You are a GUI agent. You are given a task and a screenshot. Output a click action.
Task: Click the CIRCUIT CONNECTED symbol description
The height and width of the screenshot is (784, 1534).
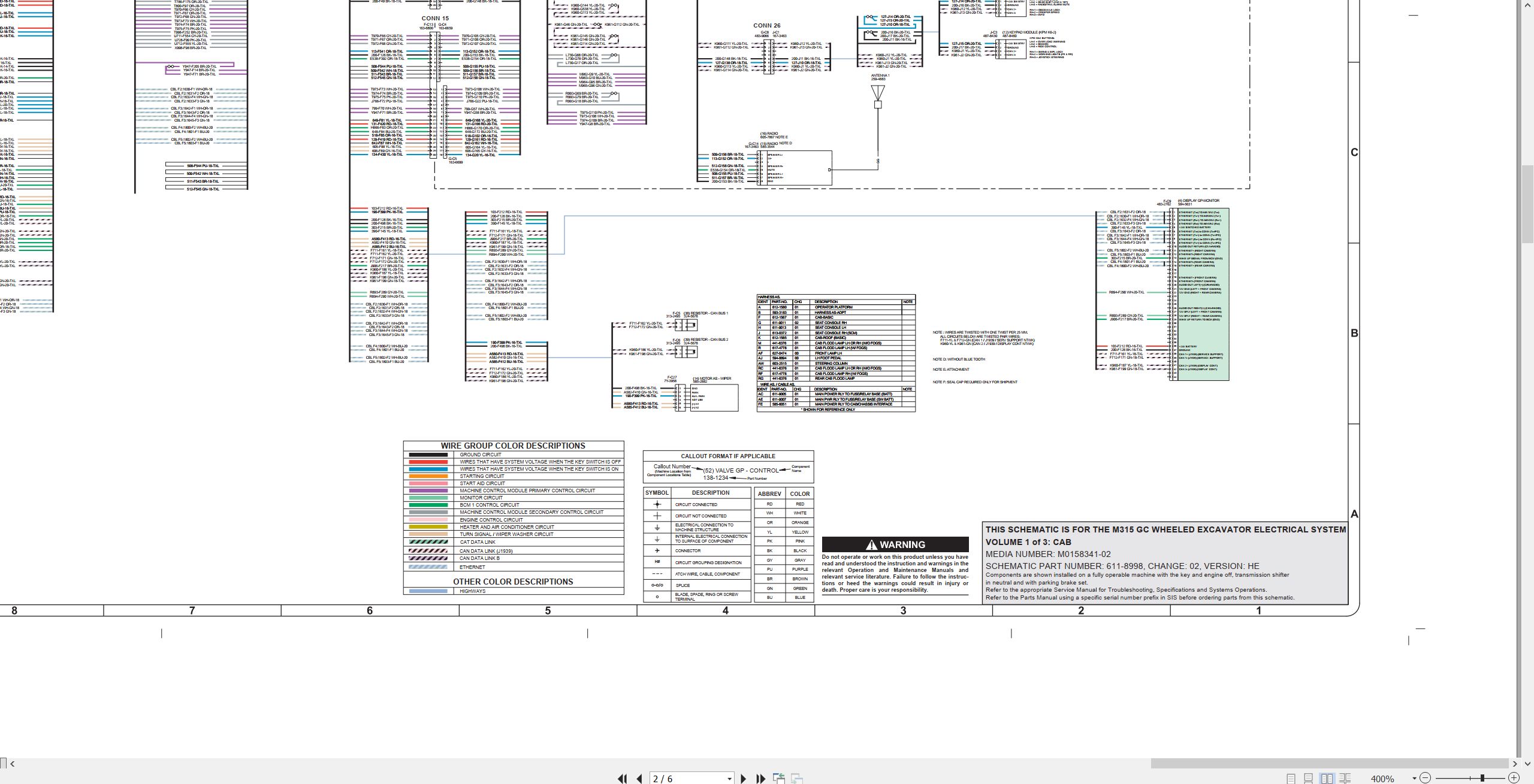[x=696, y=505]
